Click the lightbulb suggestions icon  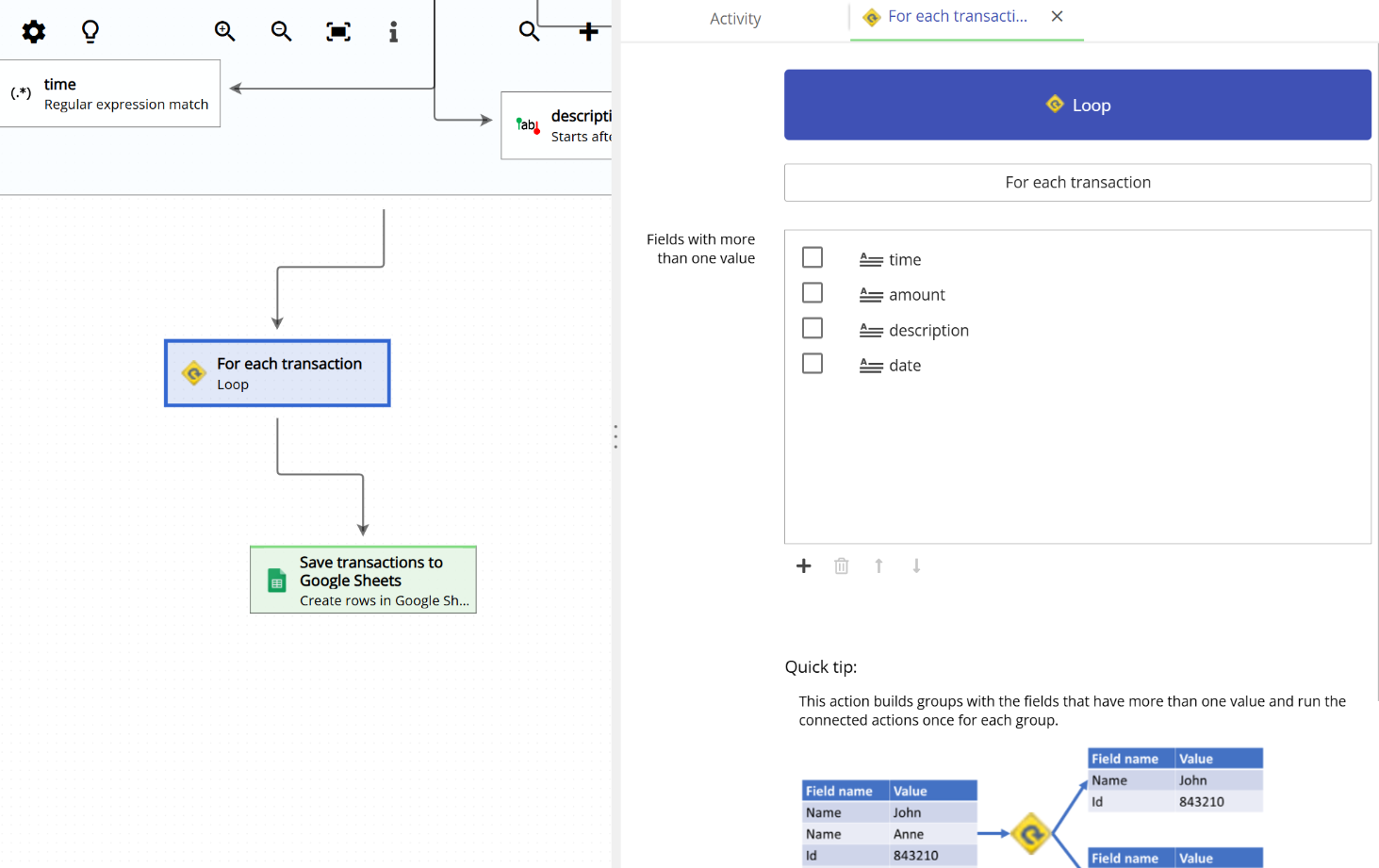[x=90, y=31]
